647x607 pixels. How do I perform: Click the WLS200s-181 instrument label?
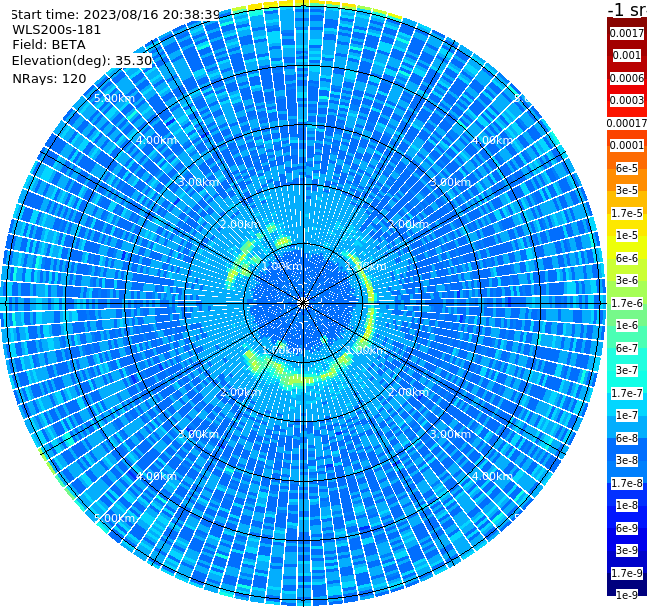pos(57,30)
